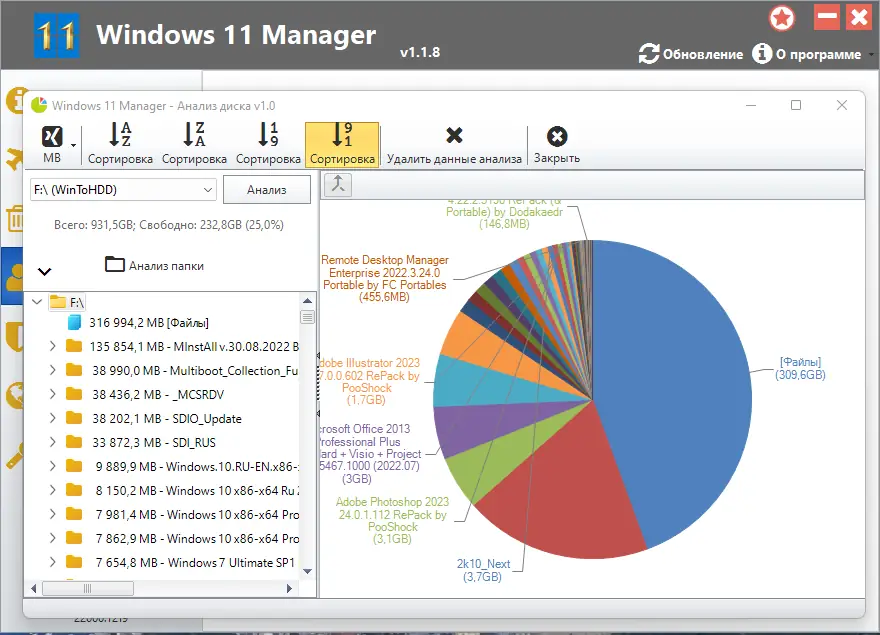
Task: Expand Windows.10.RU-EN.x86 folder
Action: coord(52,466)
